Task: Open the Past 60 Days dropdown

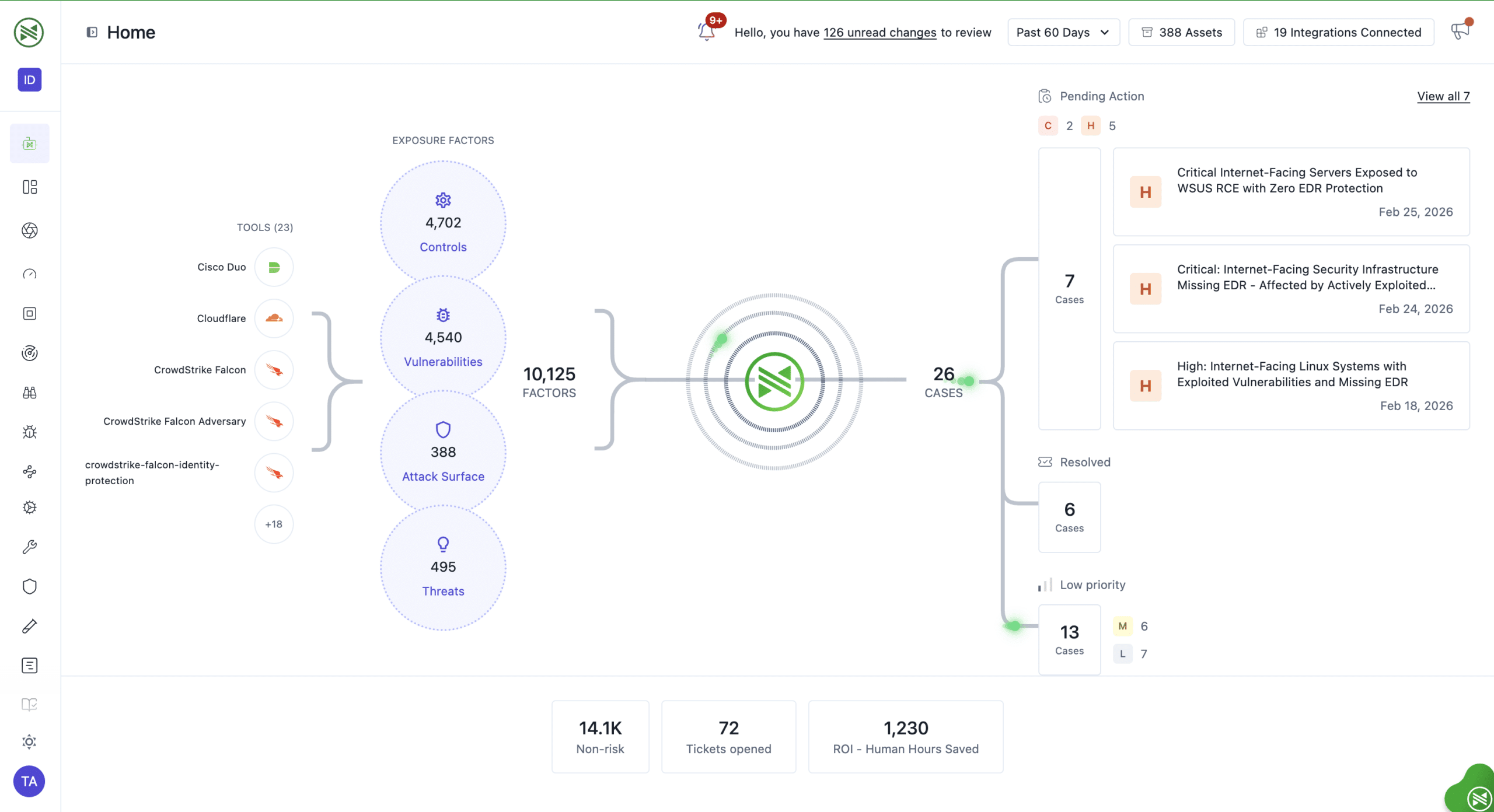Action: point(1063,33)
